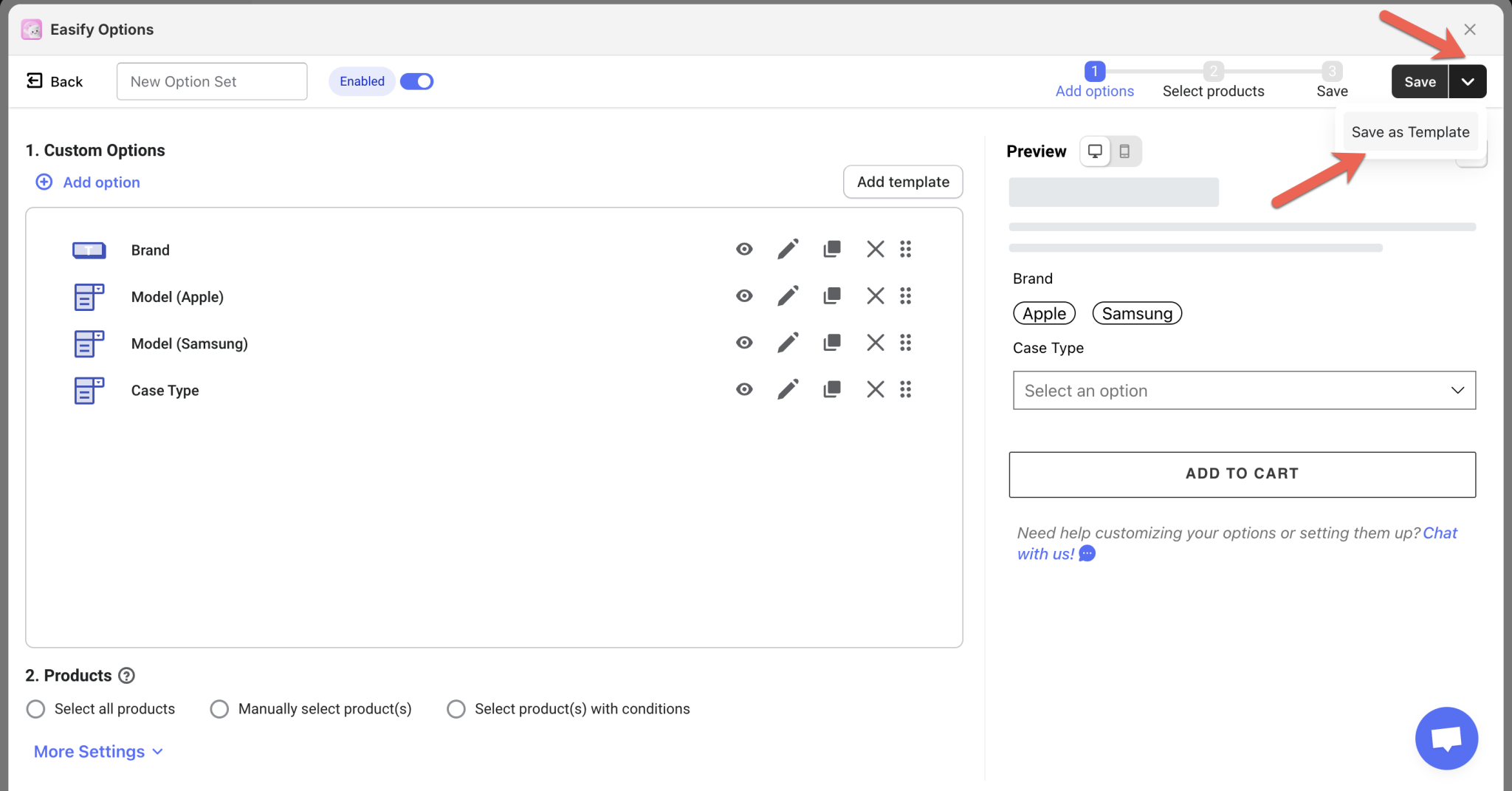Open the Save dropdown arrow
The height and width of the screenshot is (791, 1512).
pos(1468,81)
